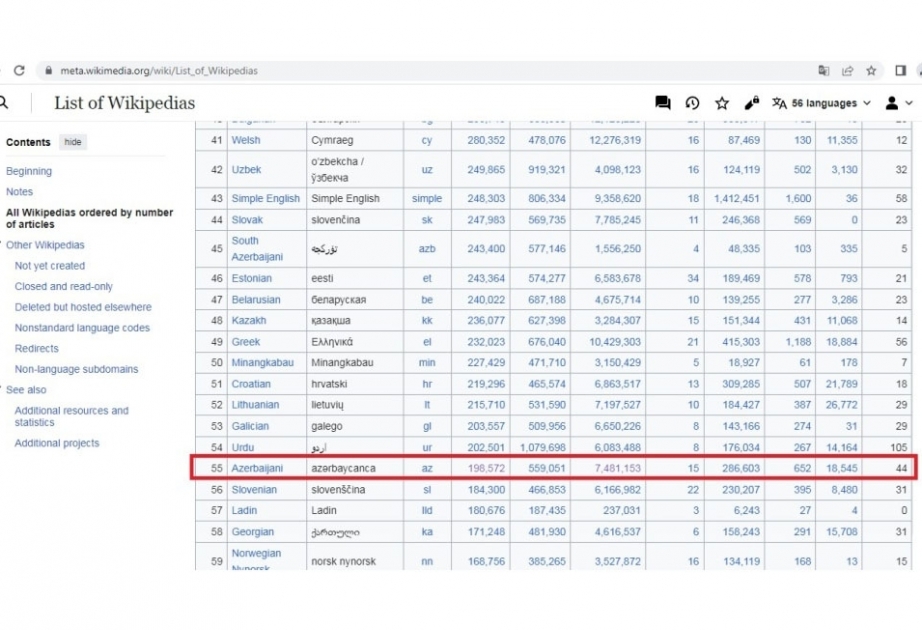Image resolution: width=922 pixels, height=630 pixels.
Task: Open the browser side panel icon
Action: (900, 71)
